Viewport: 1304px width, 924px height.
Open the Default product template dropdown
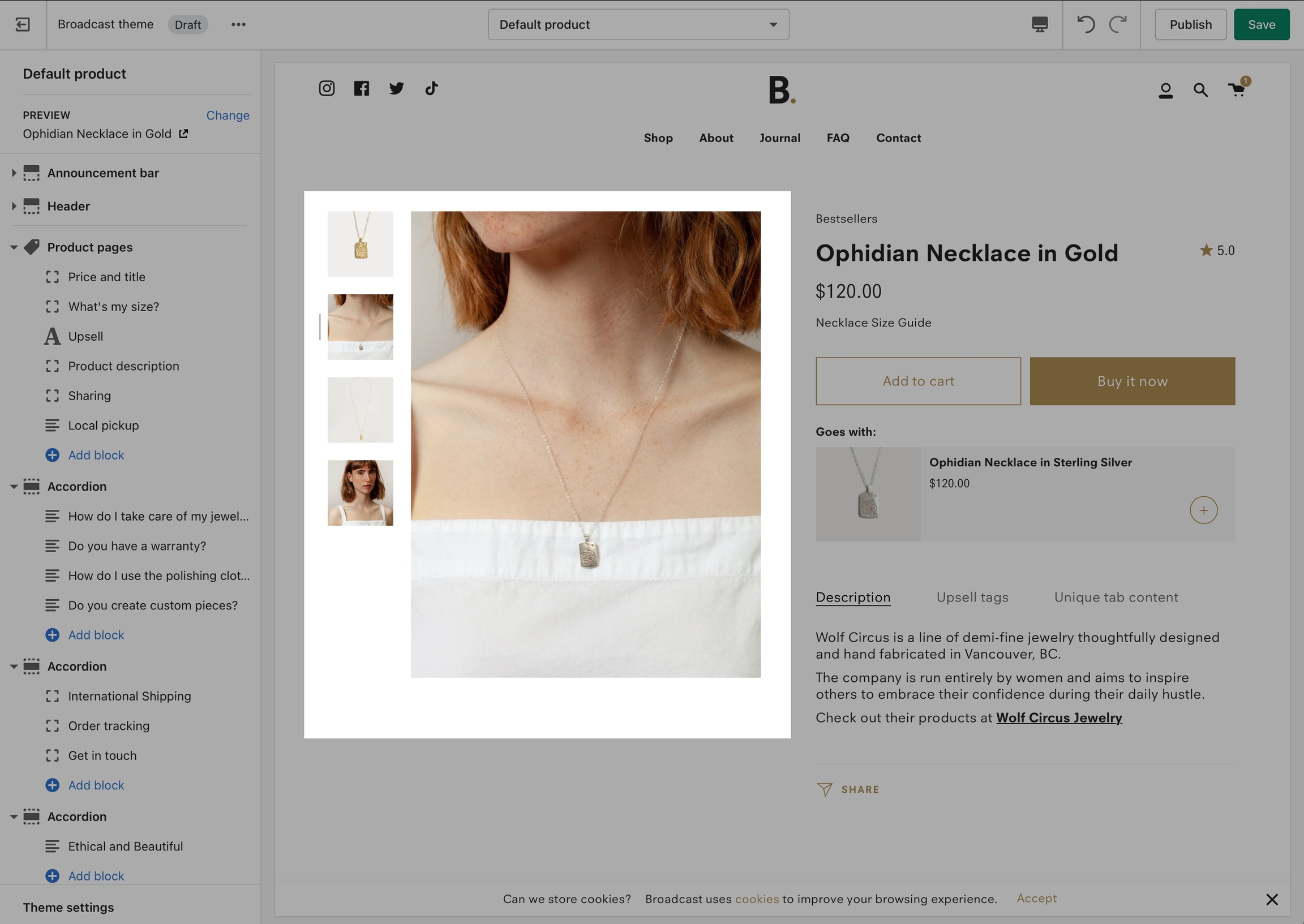coord(638,24)
